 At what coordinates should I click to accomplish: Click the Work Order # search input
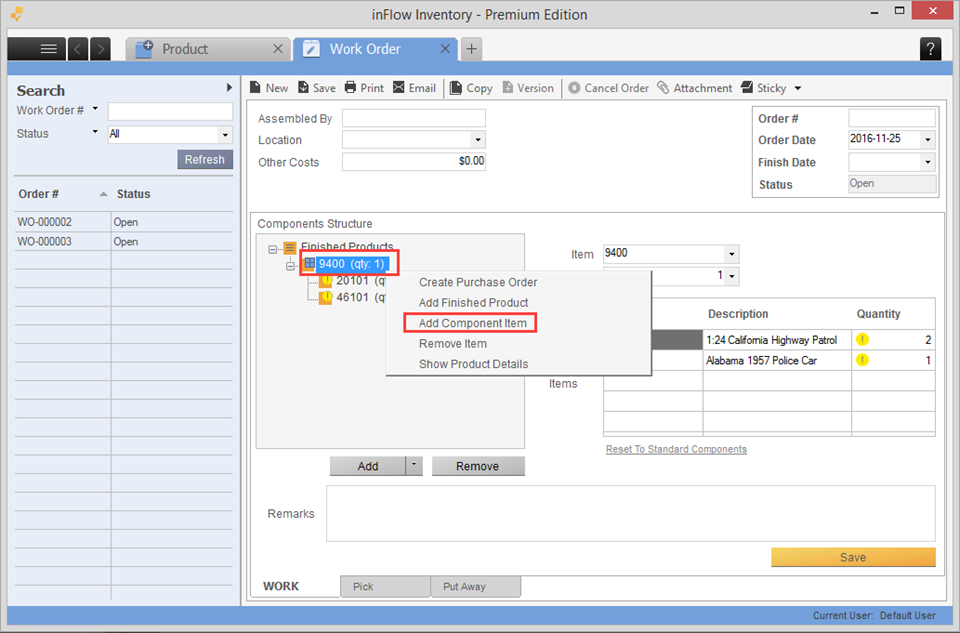point(170,111)
